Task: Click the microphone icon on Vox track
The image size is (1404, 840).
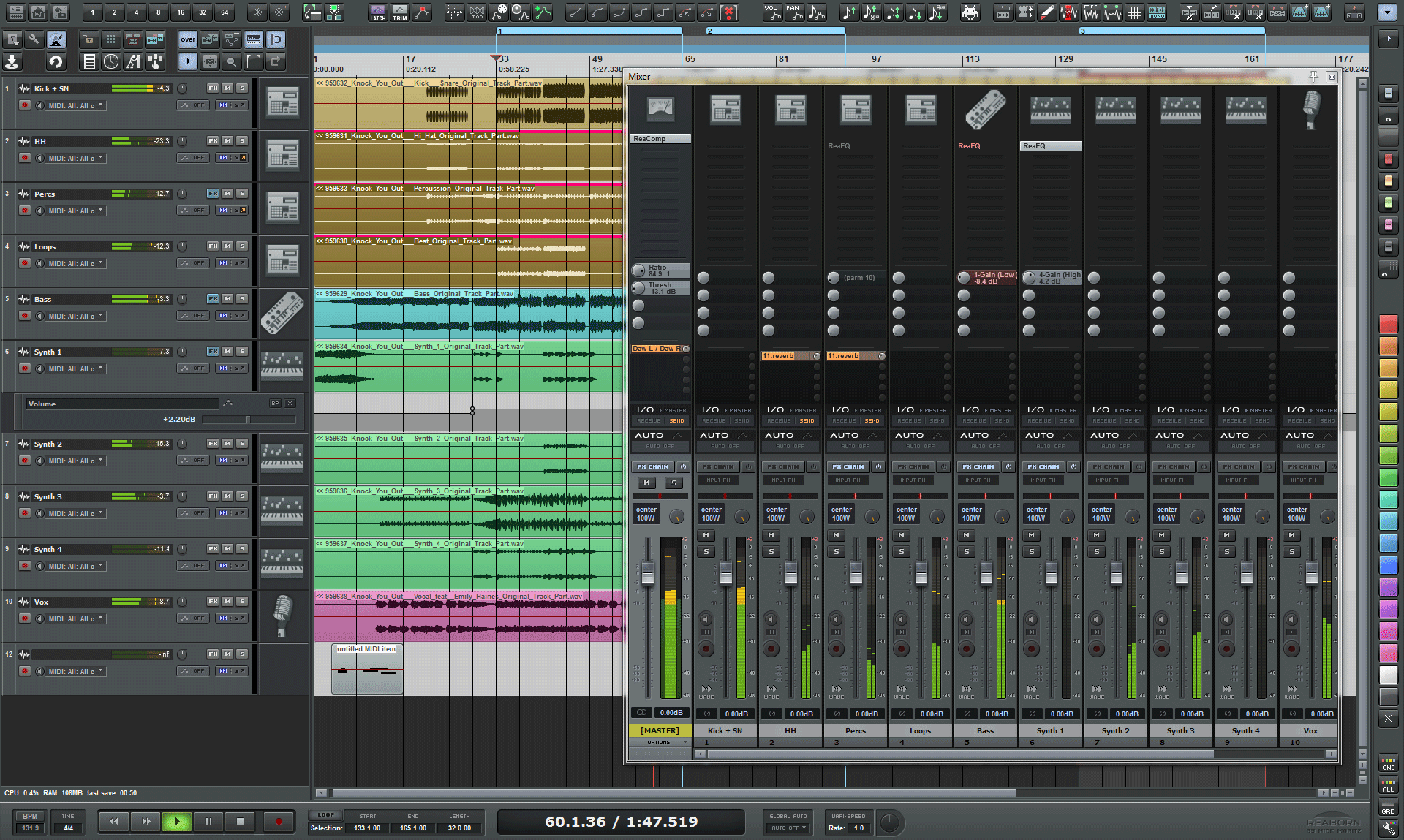Action: (282, 616)
